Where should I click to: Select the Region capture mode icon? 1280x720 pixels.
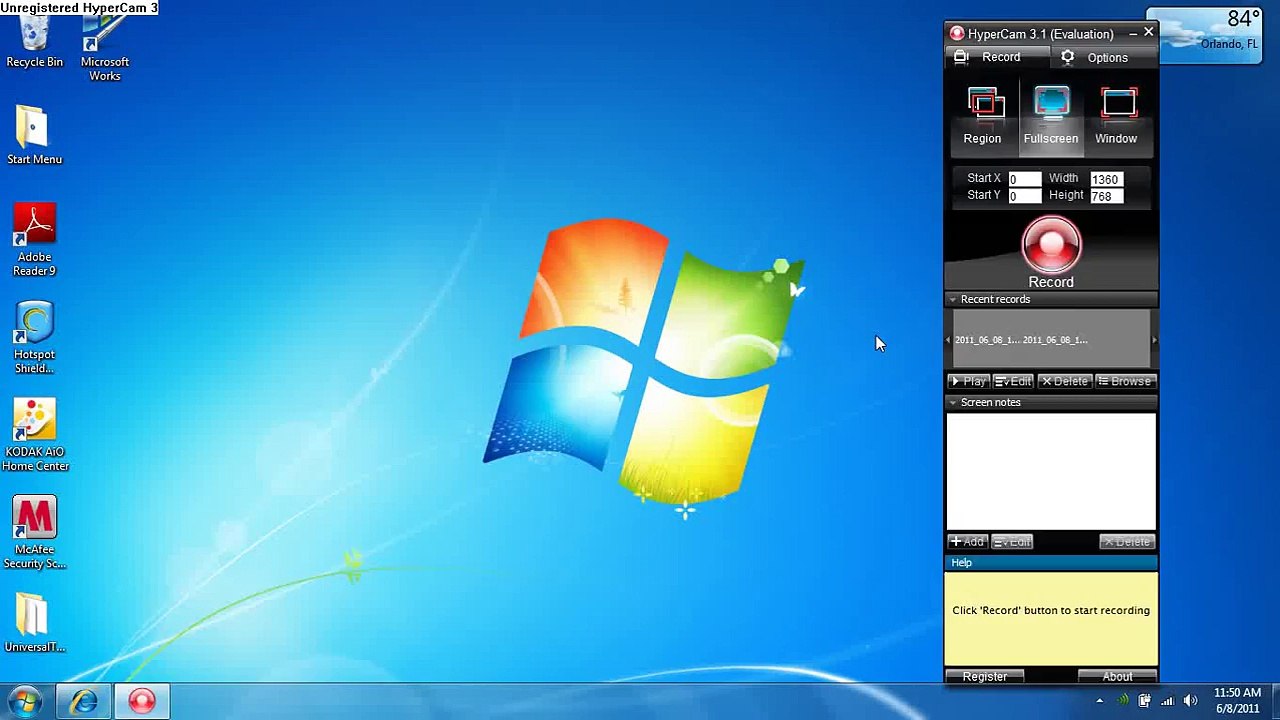[983, 118]
